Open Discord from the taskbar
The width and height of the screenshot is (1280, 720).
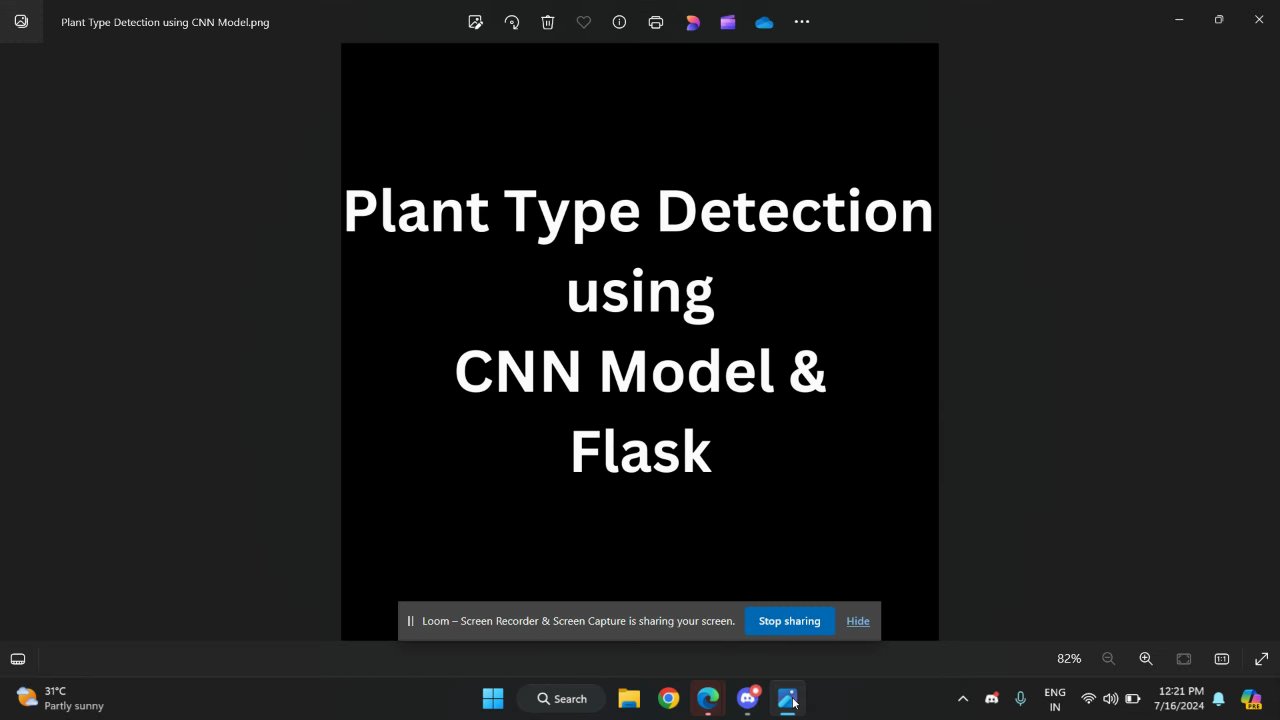[x=748, y=698]
